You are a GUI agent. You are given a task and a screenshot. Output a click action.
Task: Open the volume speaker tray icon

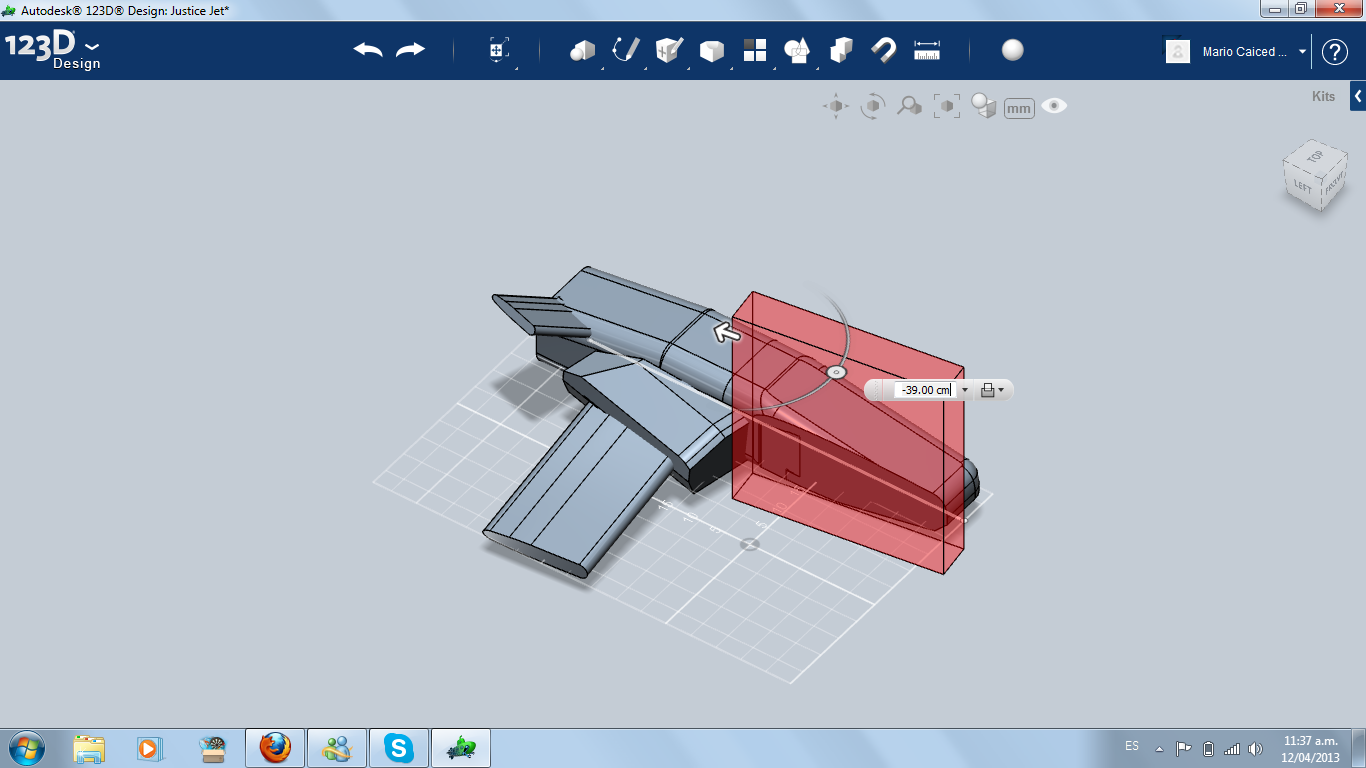tap(1255, 748)
